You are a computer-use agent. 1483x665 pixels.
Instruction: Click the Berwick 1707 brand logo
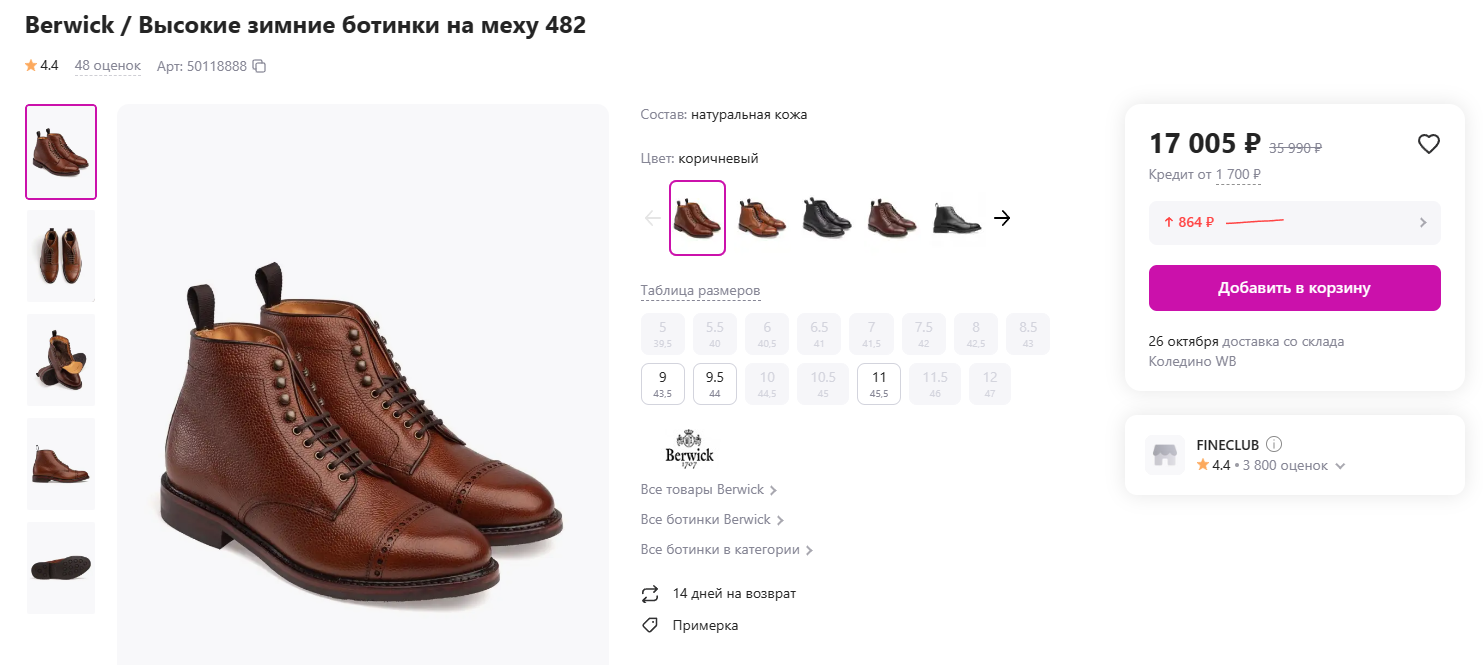point(689,447)
